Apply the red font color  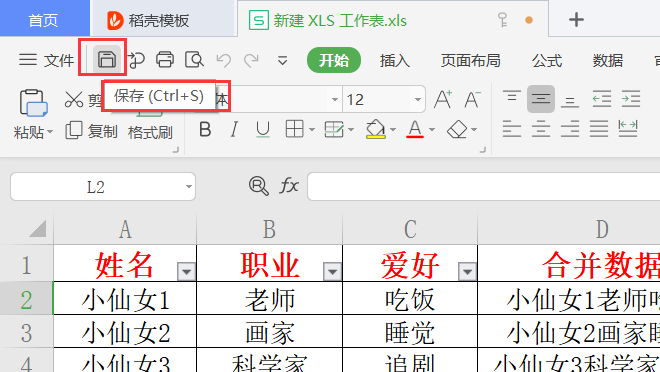pos(415,129)
